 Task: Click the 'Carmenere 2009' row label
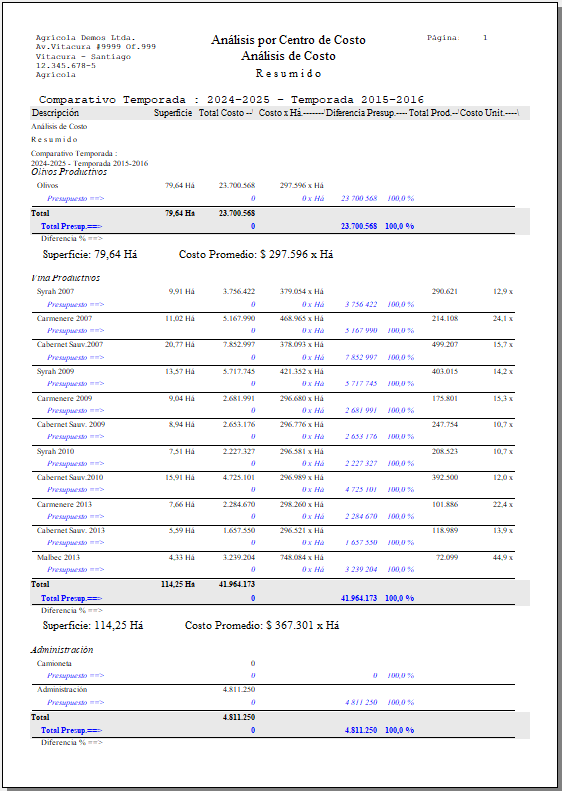coord(65,399)
